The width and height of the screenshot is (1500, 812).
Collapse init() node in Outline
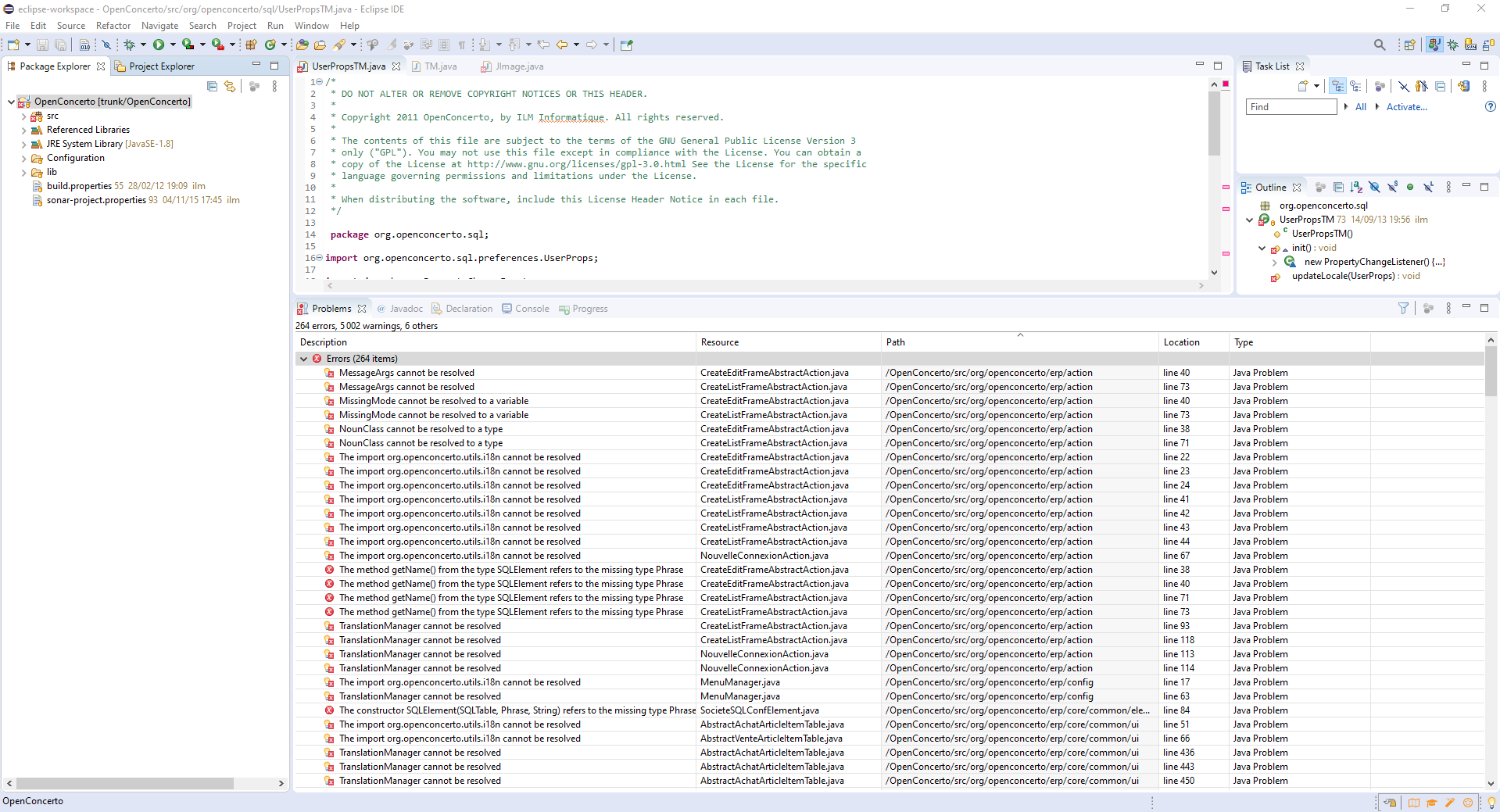(1262, 248)
